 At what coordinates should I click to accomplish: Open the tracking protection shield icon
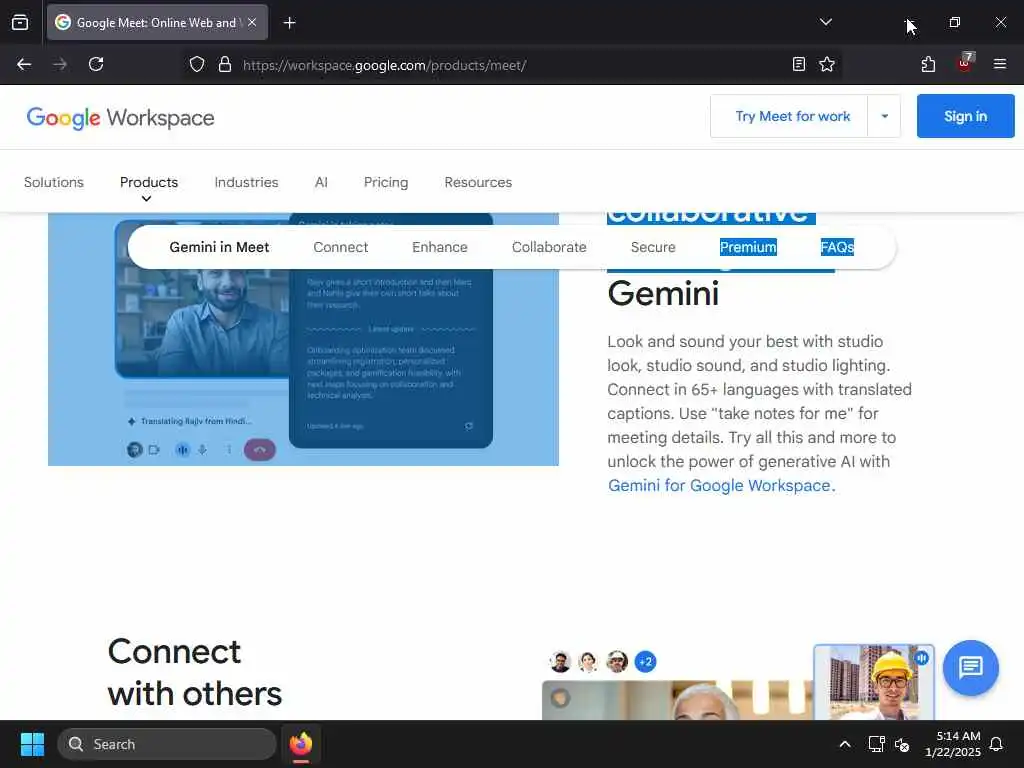[197, 64]
